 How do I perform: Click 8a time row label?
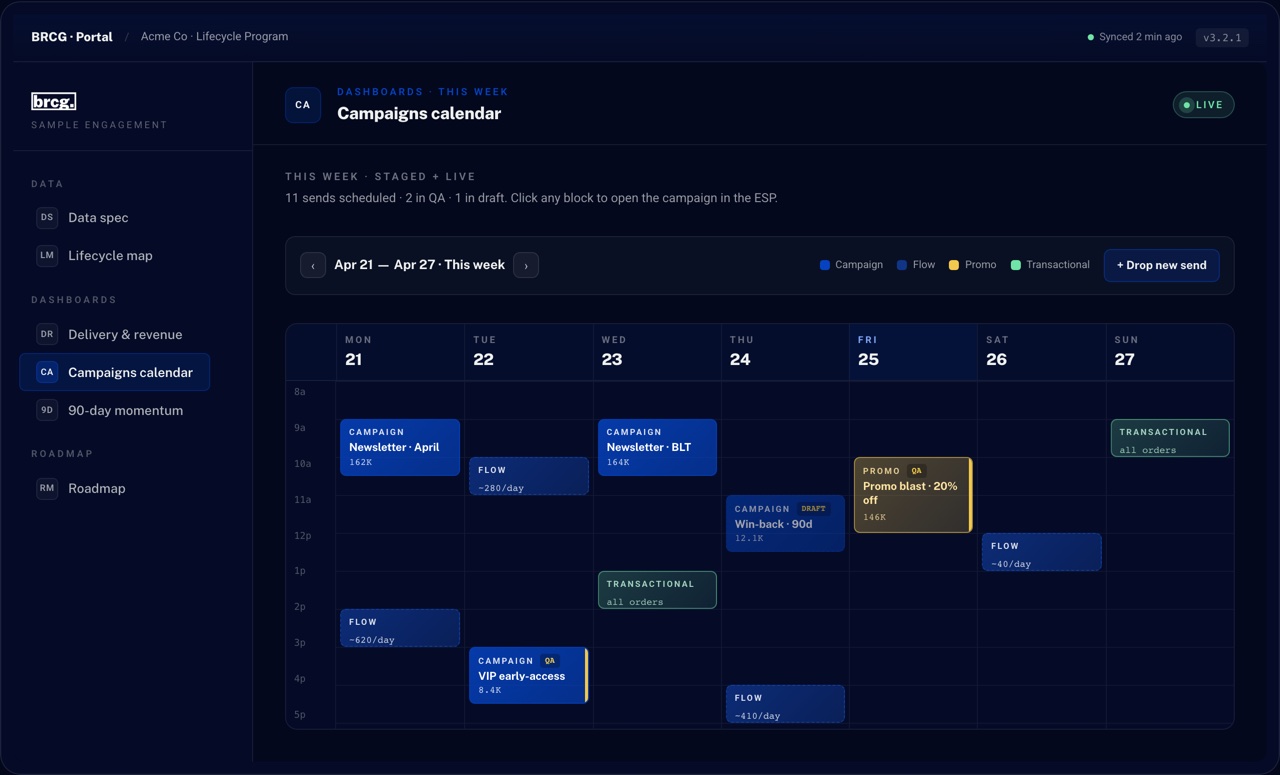[299, 392]
